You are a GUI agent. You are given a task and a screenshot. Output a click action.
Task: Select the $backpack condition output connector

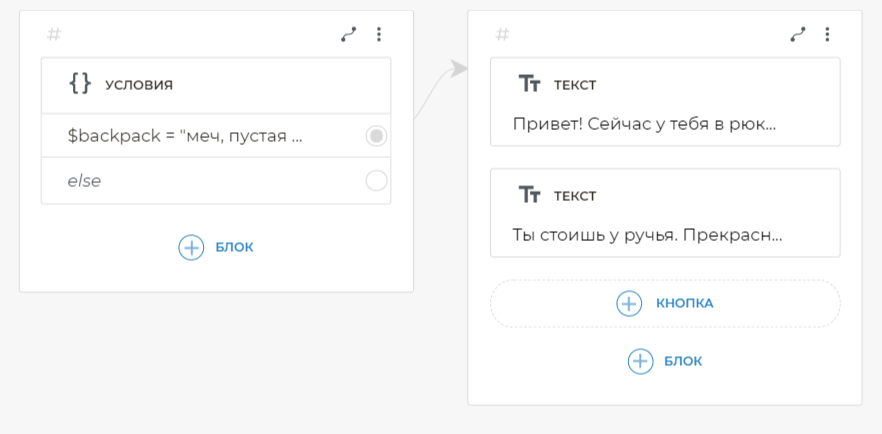(x=376, y=136)
